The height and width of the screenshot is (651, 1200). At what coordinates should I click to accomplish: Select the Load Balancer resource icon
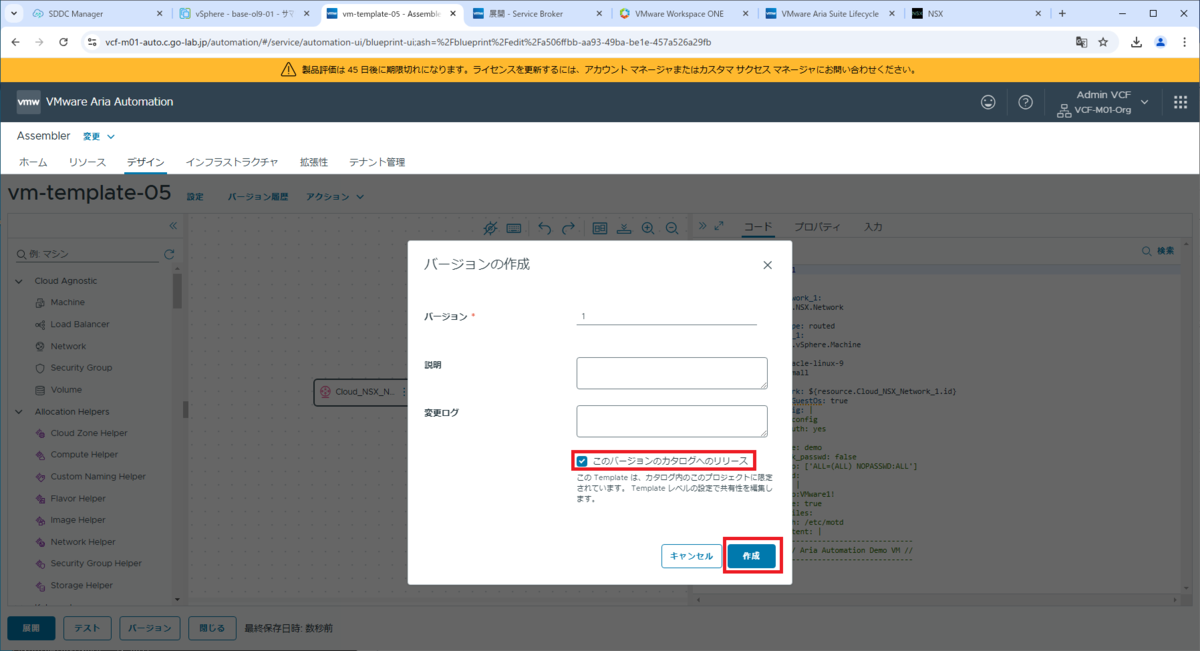pyautogui.click(x=41, y=324)
